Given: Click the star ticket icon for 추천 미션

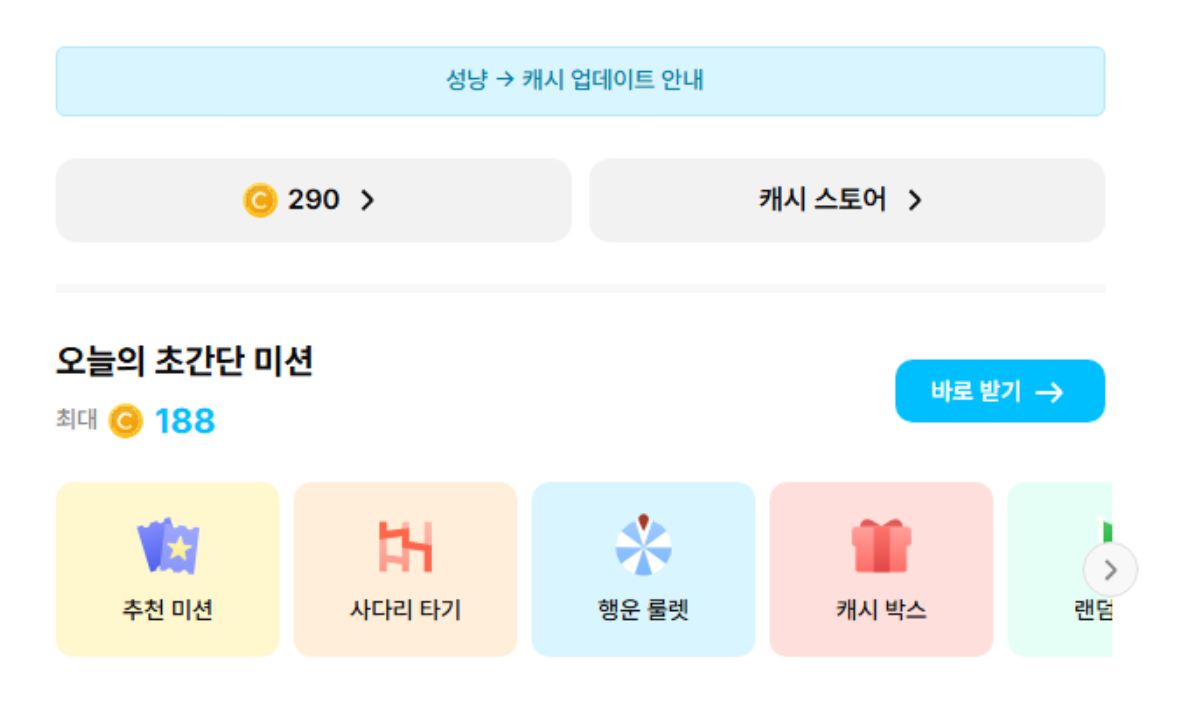Looking at the screenshot, I should click(168, 547).
